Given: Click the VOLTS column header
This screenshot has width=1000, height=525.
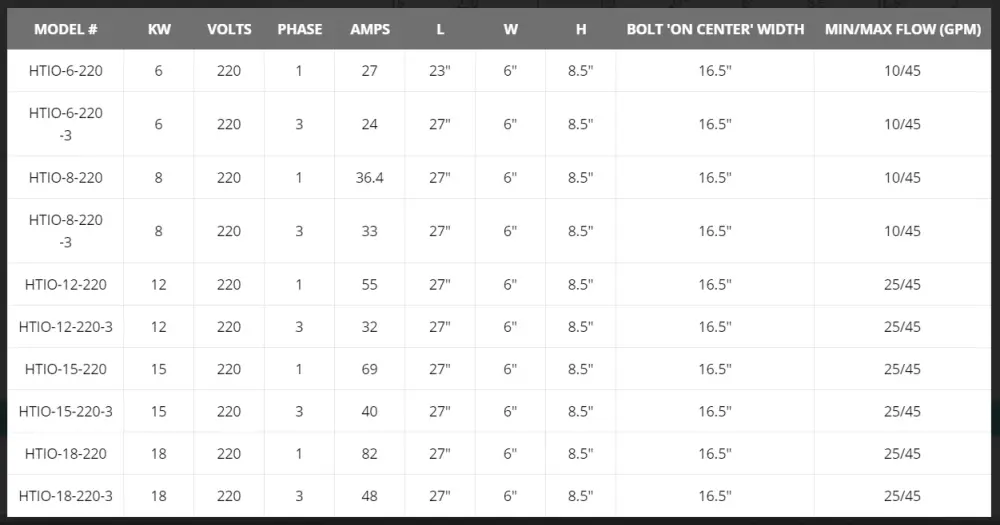Looking at the screenshot, I should point(229,29).
